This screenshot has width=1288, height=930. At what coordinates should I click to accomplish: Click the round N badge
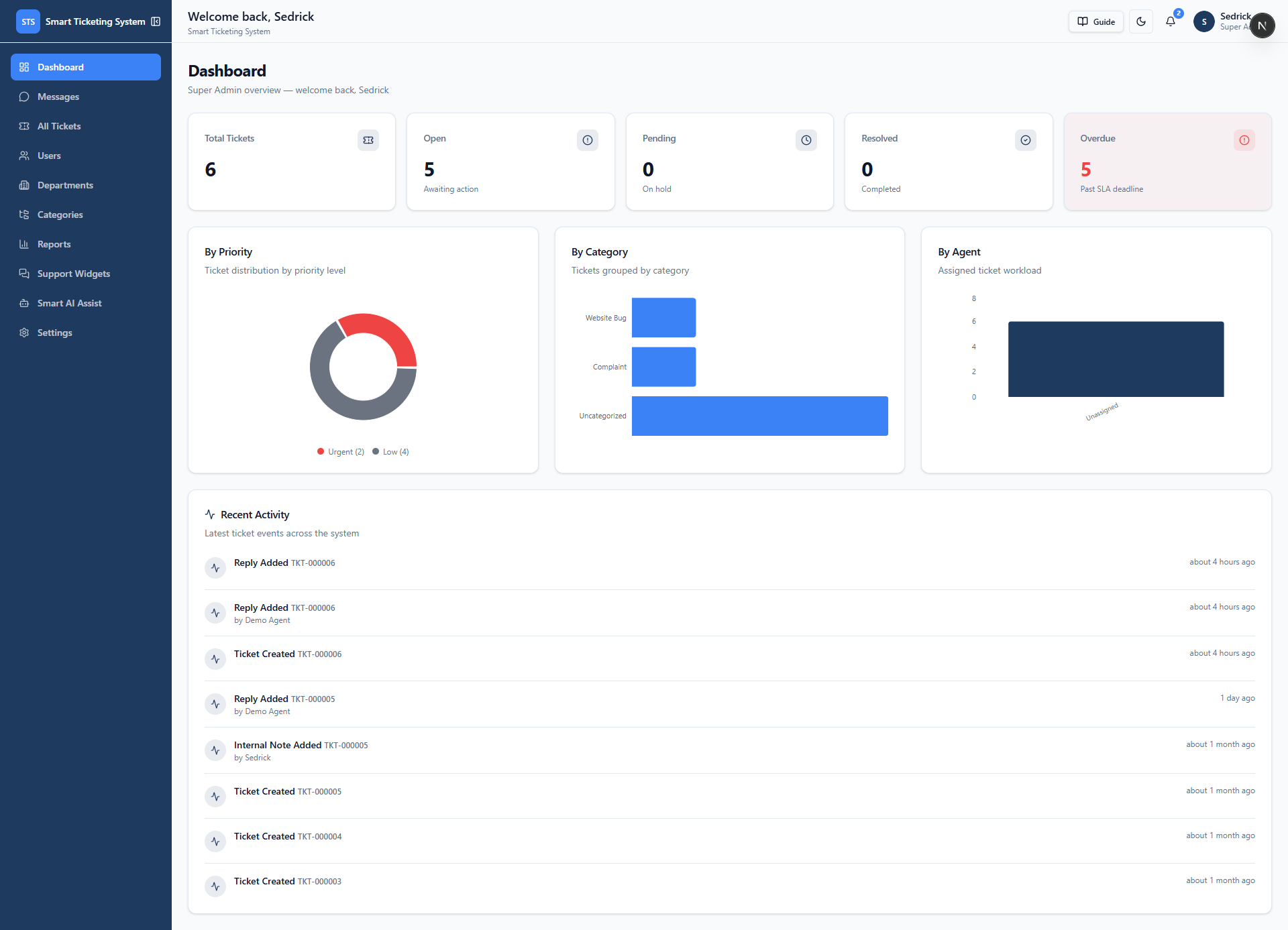click(1262, 25)
